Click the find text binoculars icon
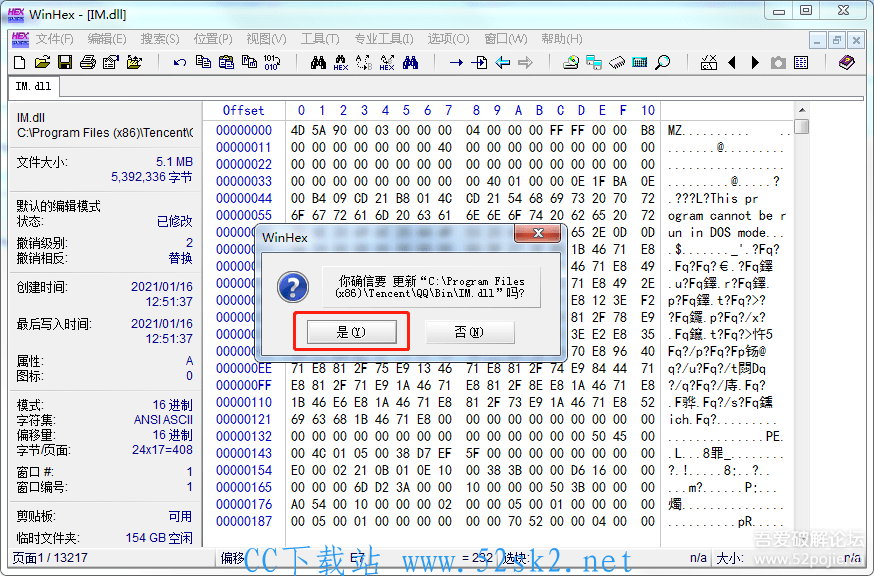This screenshot has width=874, height=576. pos(318,62)
